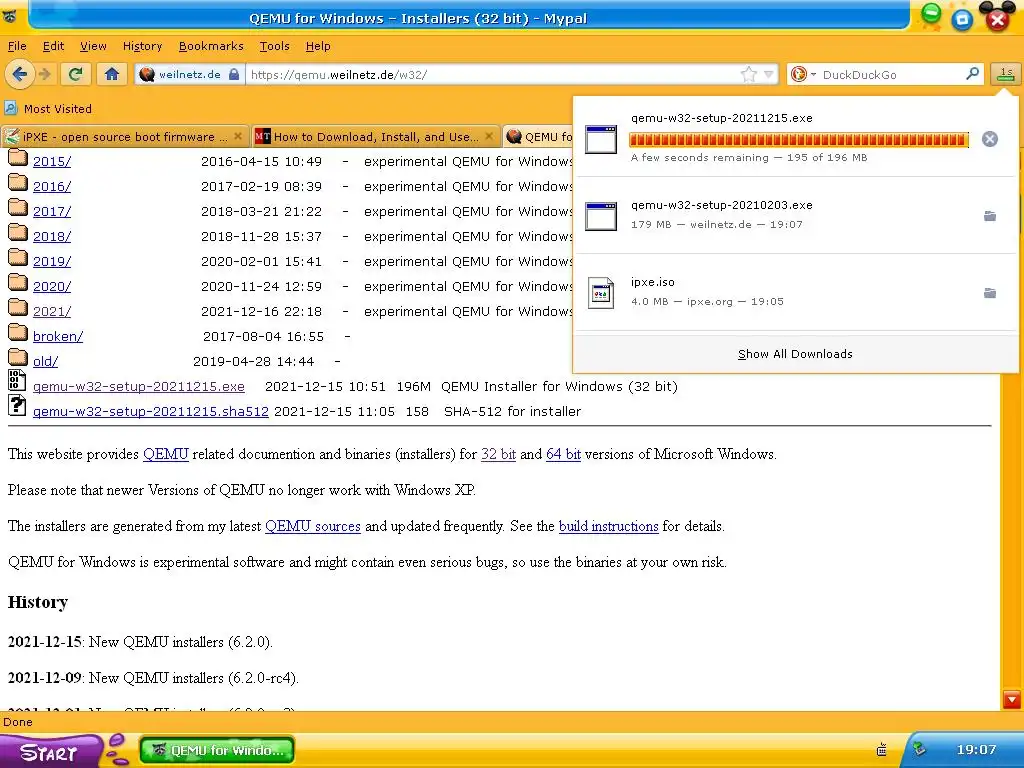Cancel the qemu-w32-setup-20211215.exe download
This screenshot has height=768, width=1024.
pos(989,139)
